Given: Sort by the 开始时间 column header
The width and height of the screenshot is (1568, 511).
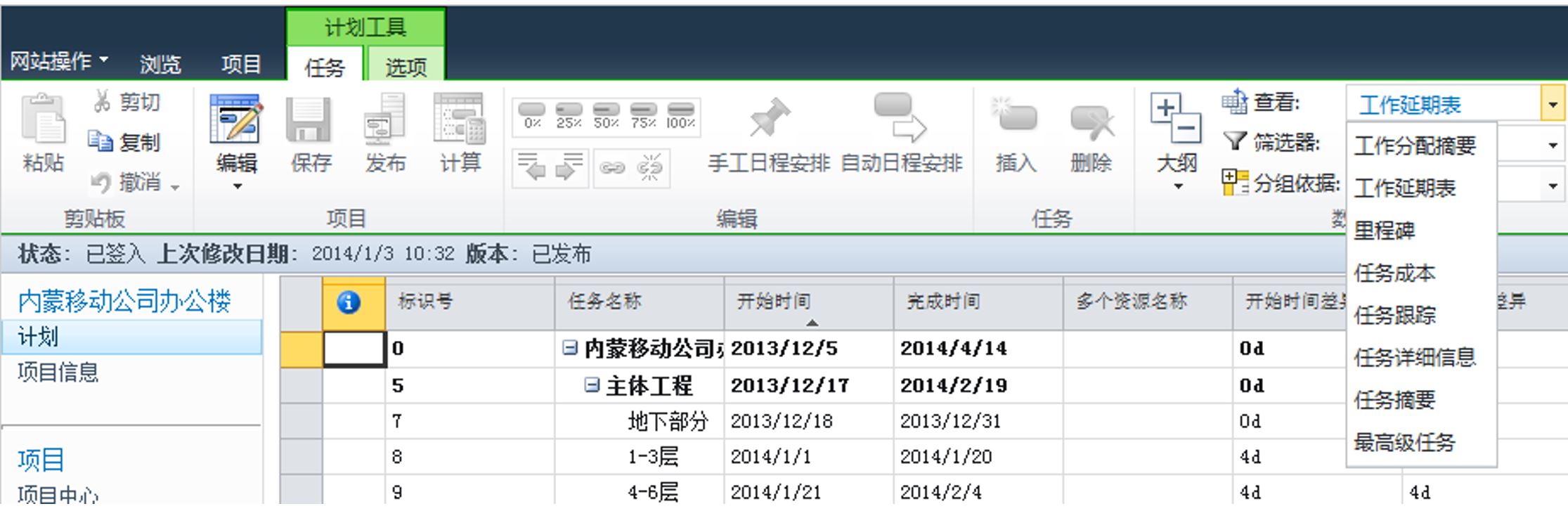Looking at the screenshot, I should [773, 302].
